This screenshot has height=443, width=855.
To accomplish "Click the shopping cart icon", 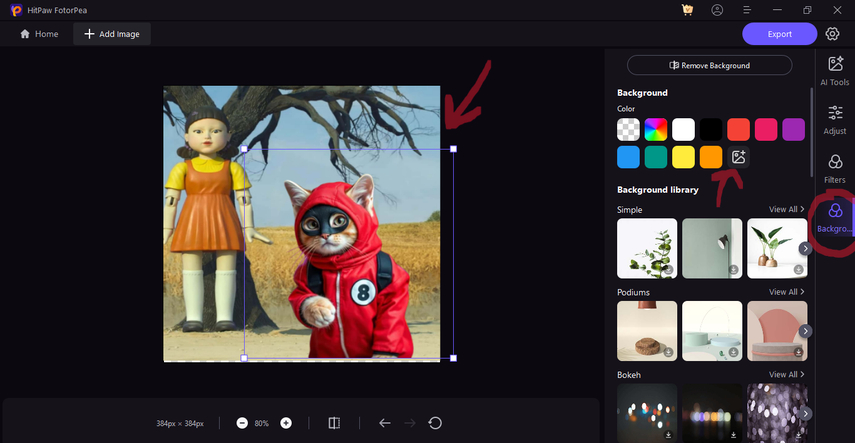I will (x=687, y=10).
